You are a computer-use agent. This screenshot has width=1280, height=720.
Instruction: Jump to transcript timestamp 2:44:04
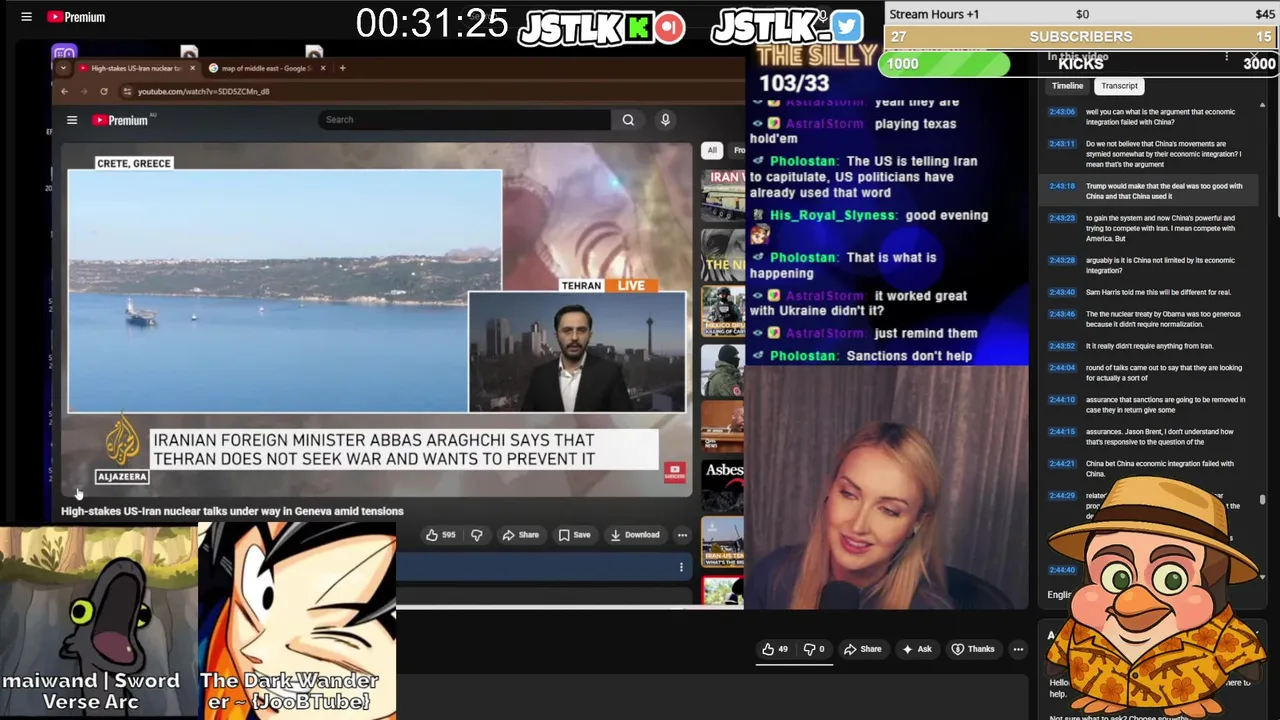click(1061, 368)
